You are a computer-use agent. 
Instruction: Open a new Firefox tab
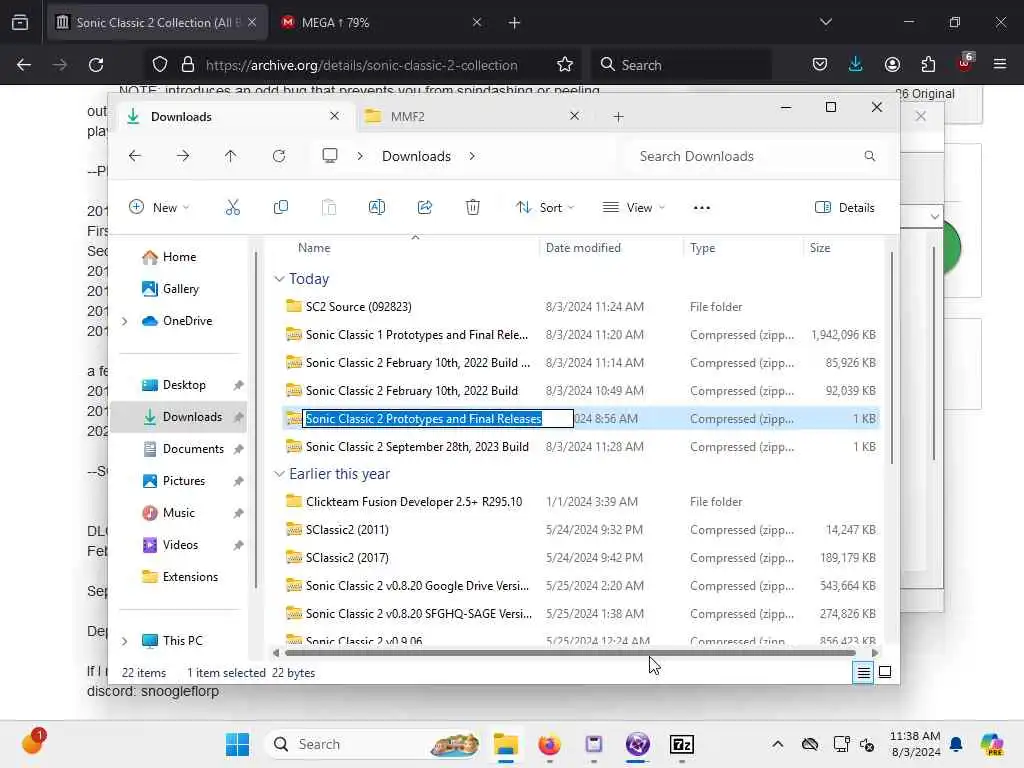coord(514,22)
